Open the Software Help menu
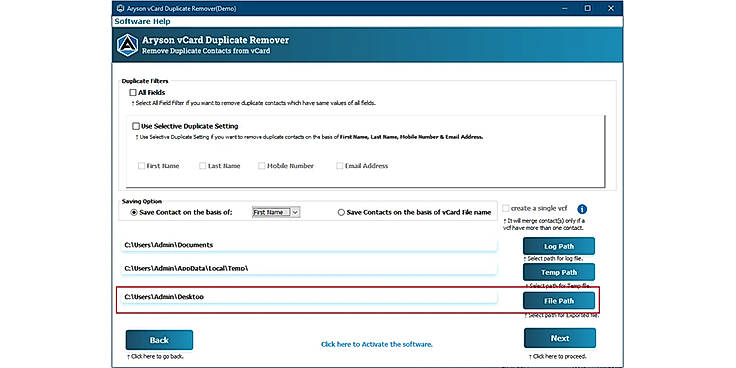This screenshot has width=736, height=368. pos(142,22)
